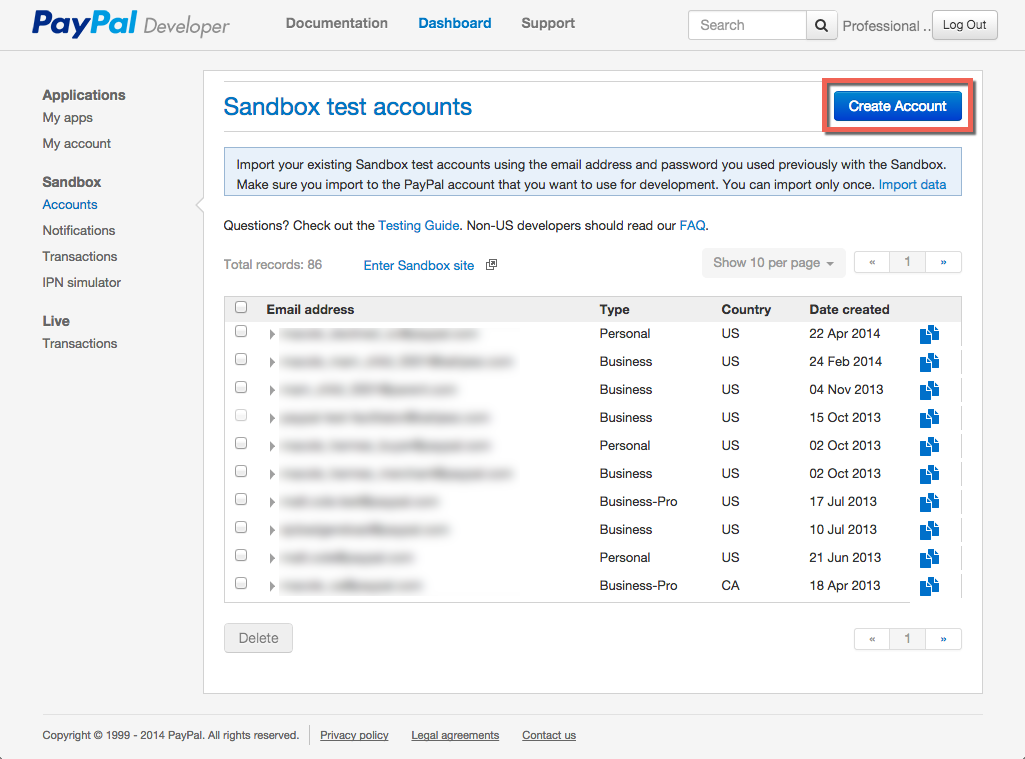Click the Create Account button
1025x759 pixels.
tap(898, 106)
